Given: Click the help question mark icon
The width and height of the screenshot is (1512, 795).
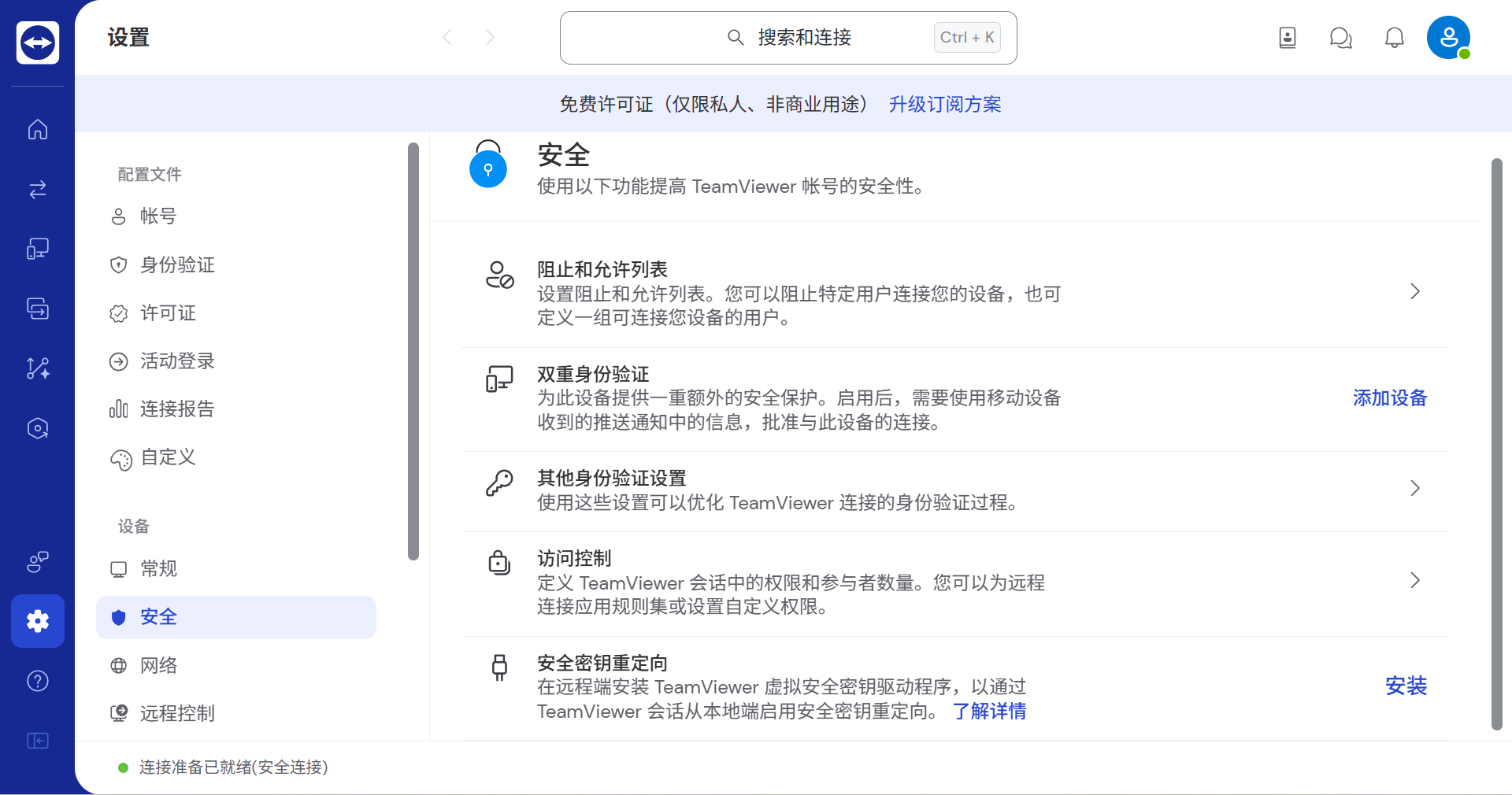Looking at the screenshot, I should click(38, 681).
